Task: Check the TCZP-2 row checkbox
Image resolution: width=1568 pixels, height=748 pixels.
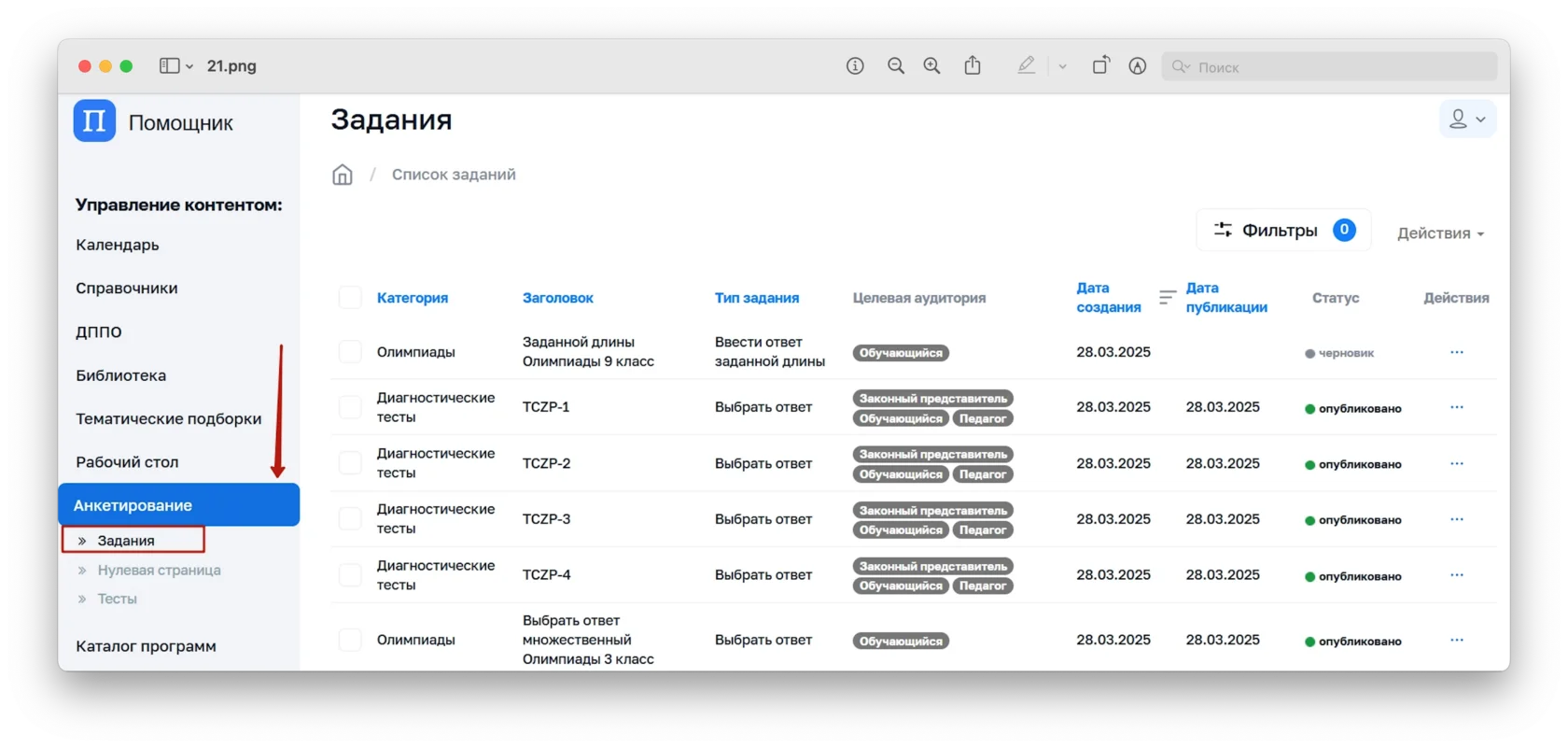Action: (350, 464)
